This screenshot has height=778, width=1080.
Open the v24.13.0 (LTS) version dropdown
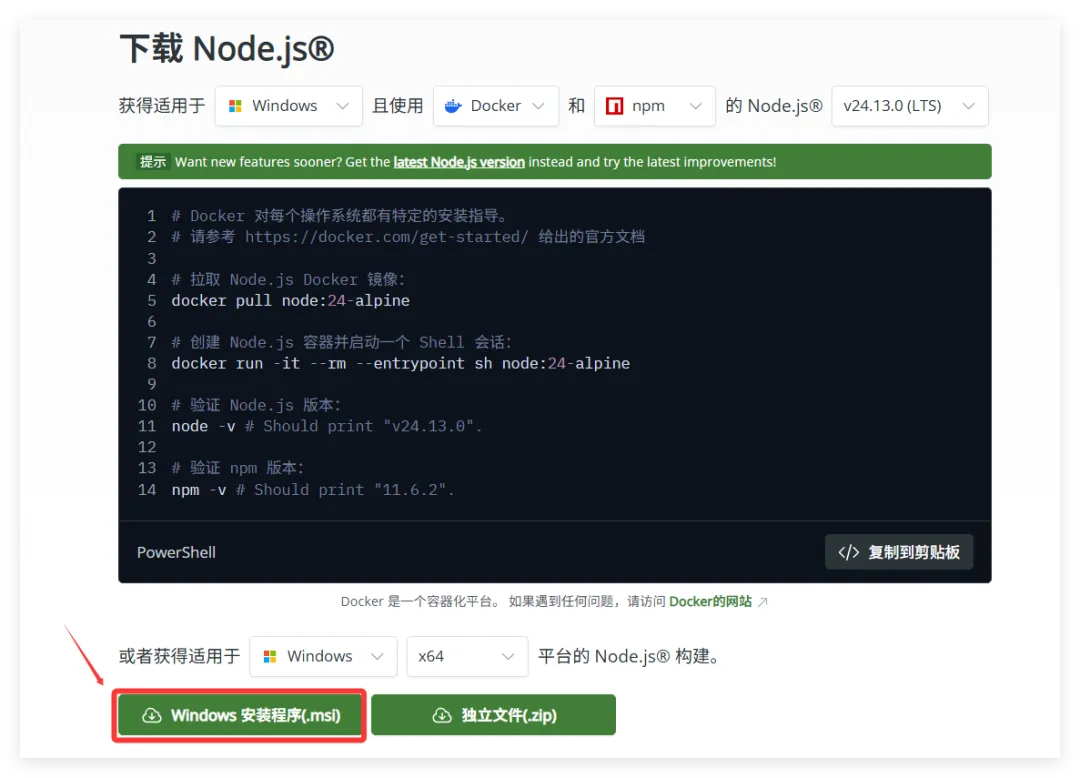pyautogui.click(x=910, y=106)
